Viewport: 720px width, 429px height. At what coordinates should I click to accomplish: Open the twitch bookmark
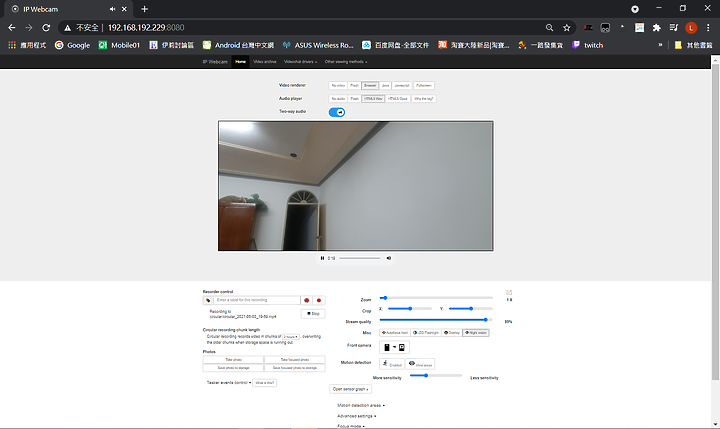tap(588, 45)
